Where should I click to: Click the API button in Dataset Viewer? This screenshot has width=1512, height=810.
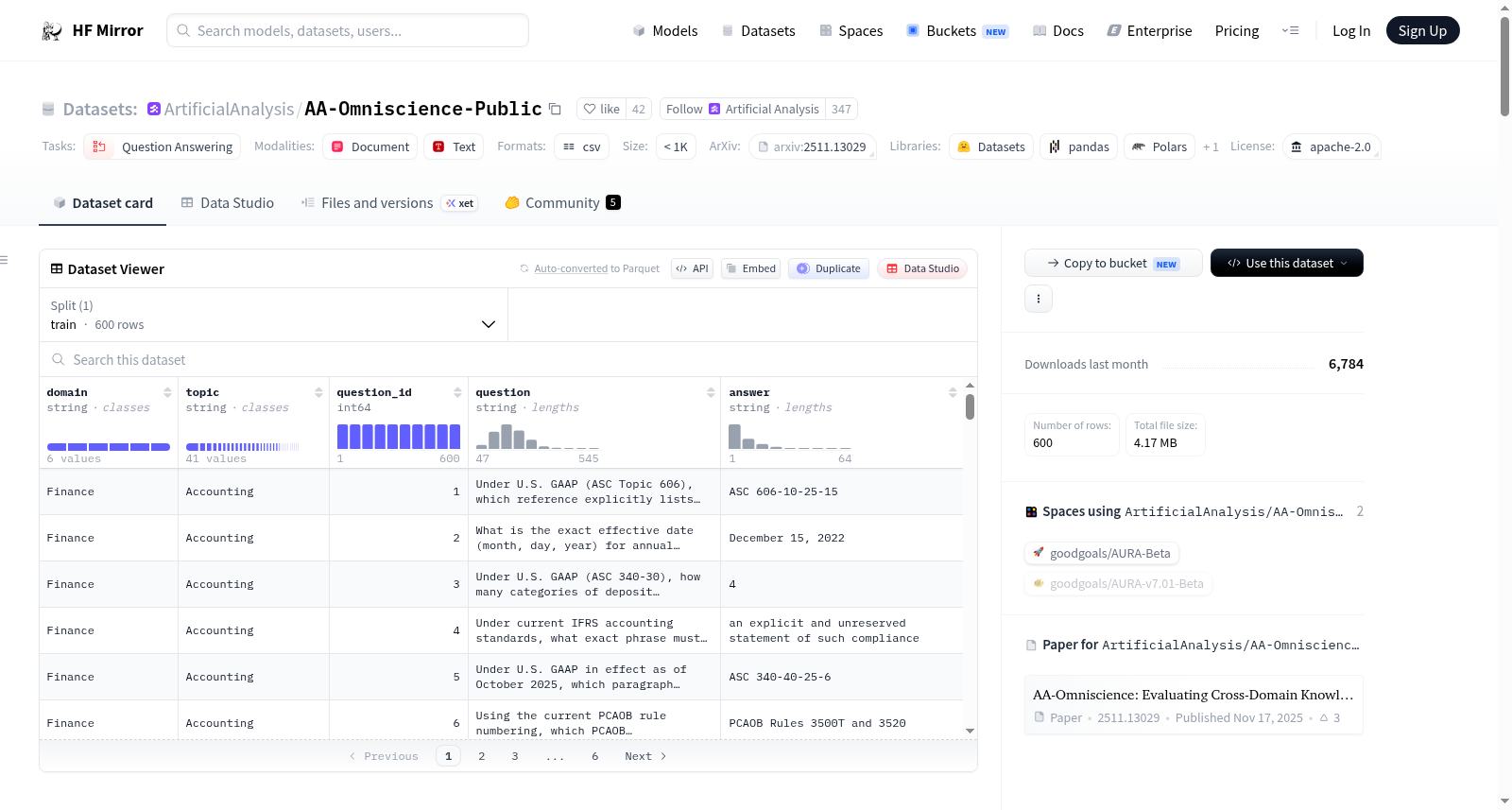coord(692,268)
